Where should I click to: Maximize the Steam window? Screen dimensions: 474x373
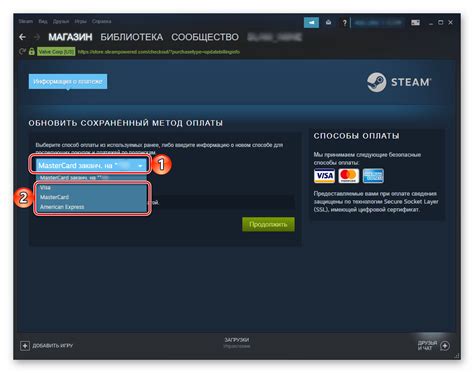(x=441, y=23)
